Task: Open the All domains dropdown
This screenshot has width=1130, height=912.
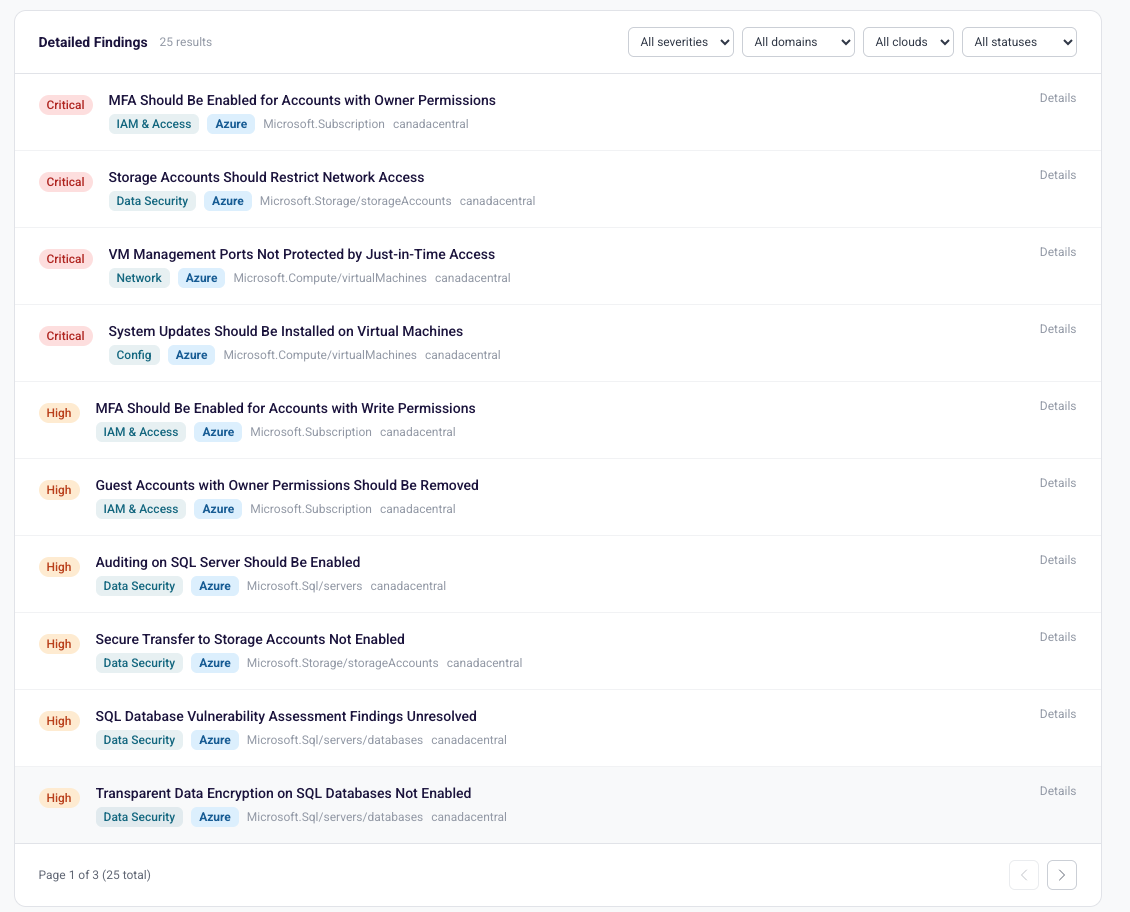Action: (798, 42)
